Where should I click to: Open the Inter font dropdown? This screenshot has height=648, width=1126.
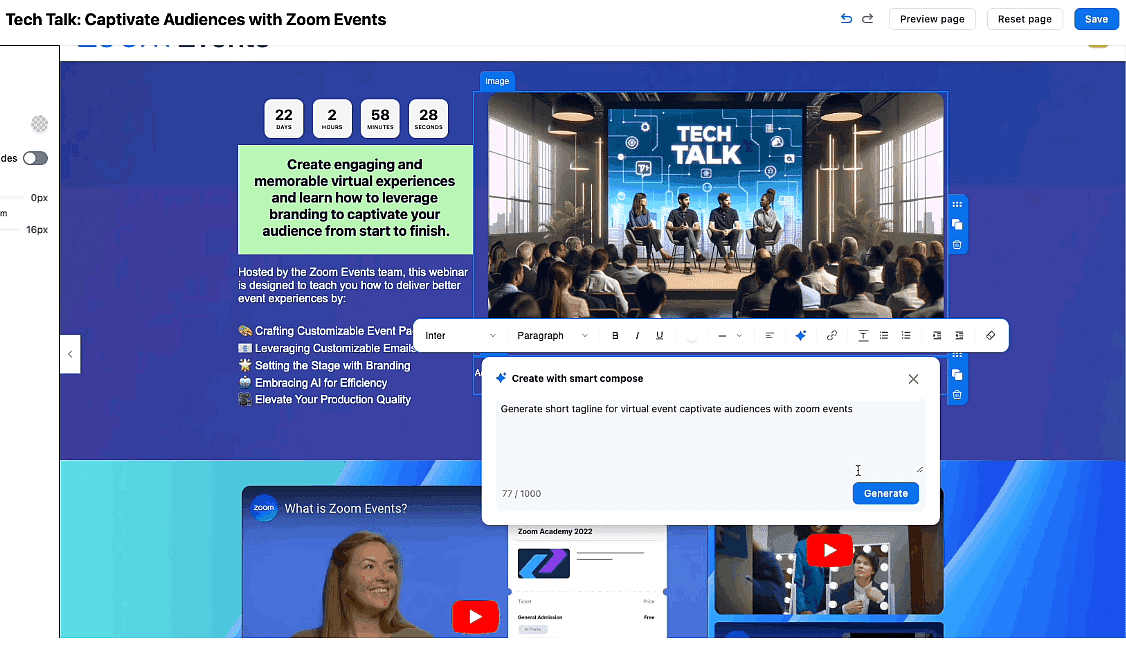(x=460, y=336)
